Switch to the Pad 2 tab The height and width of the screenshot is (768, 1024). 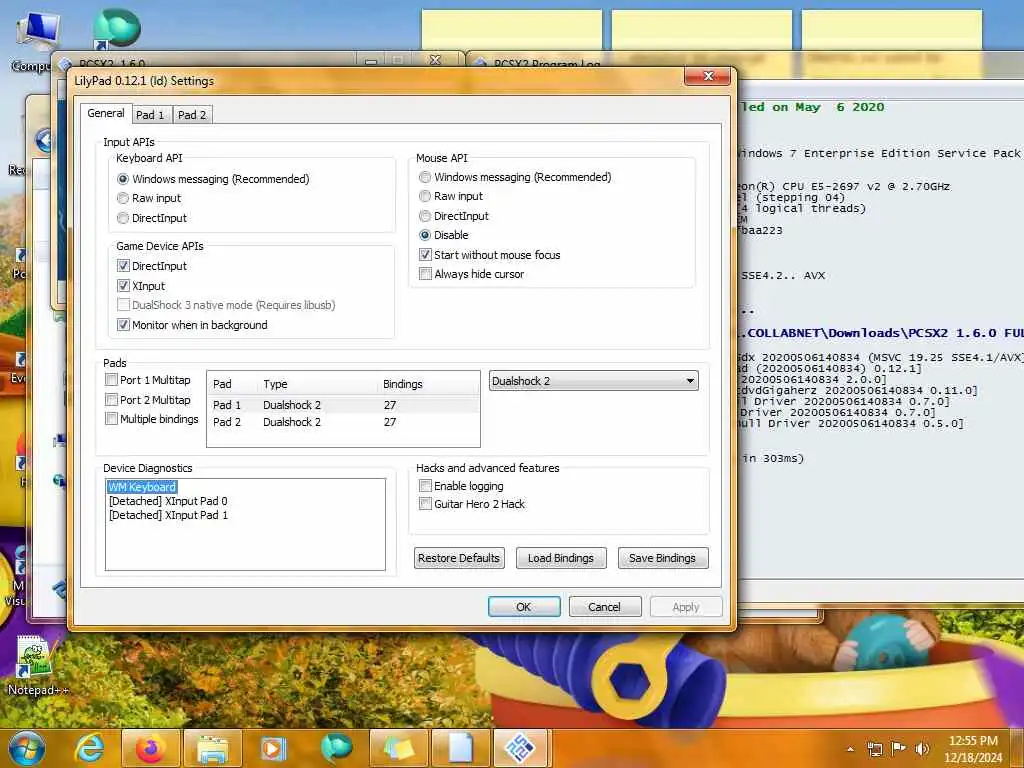(192, 115)
